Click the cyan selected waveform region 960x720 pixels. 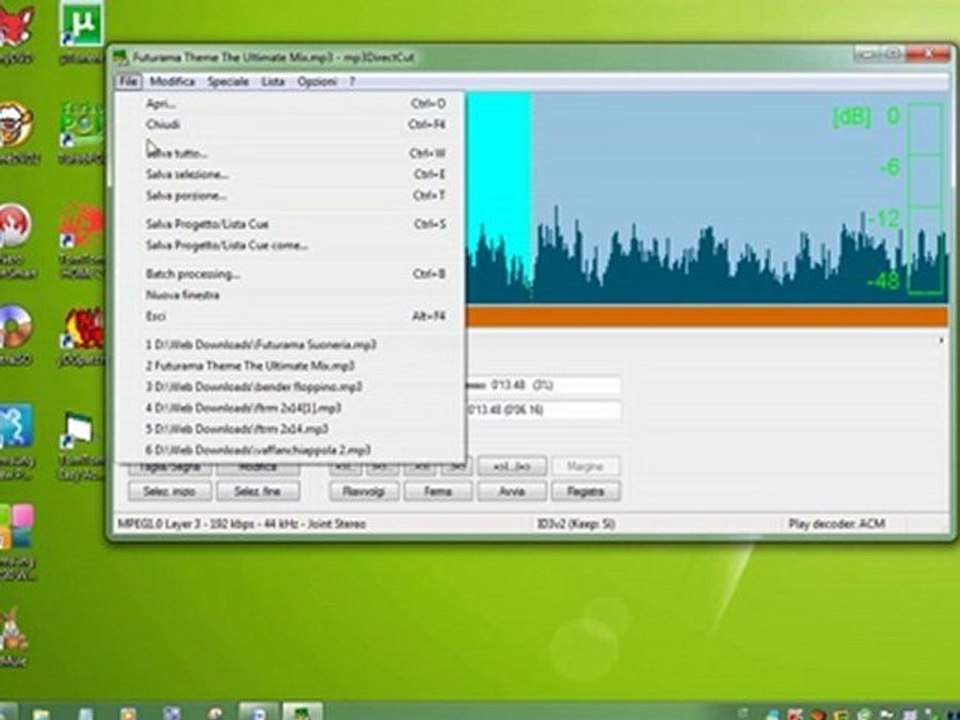pos(498,184)
